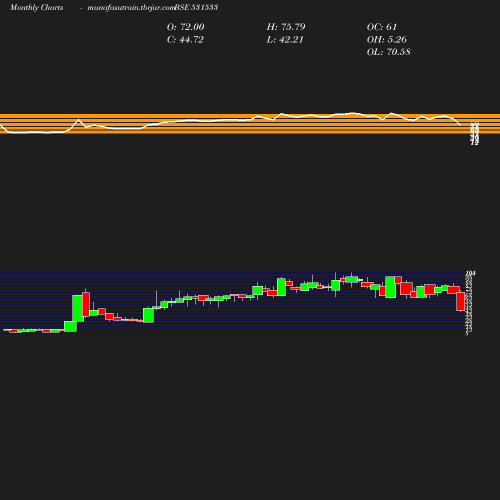
Task: Click the tall green candle after the flat start
Action: 78,308
